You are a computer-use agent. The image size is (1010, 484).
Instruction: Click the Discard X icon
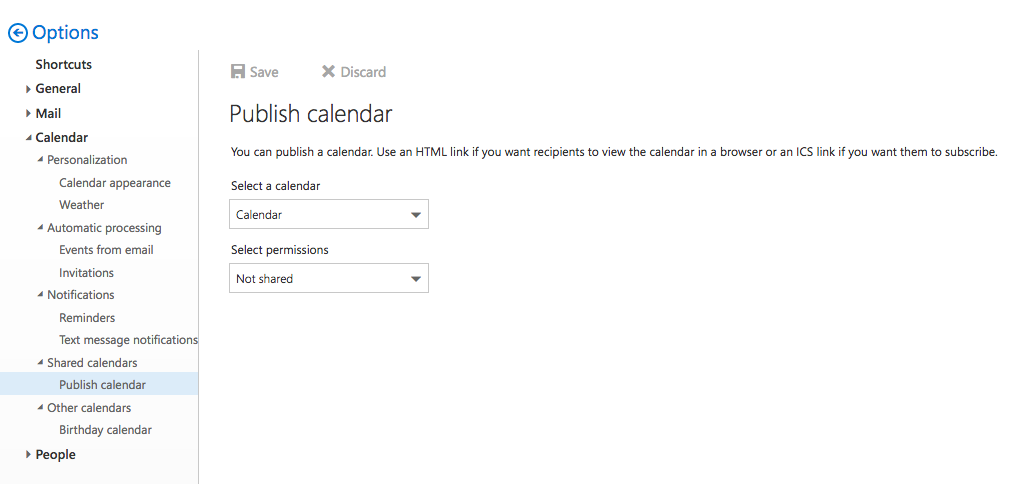329,72
